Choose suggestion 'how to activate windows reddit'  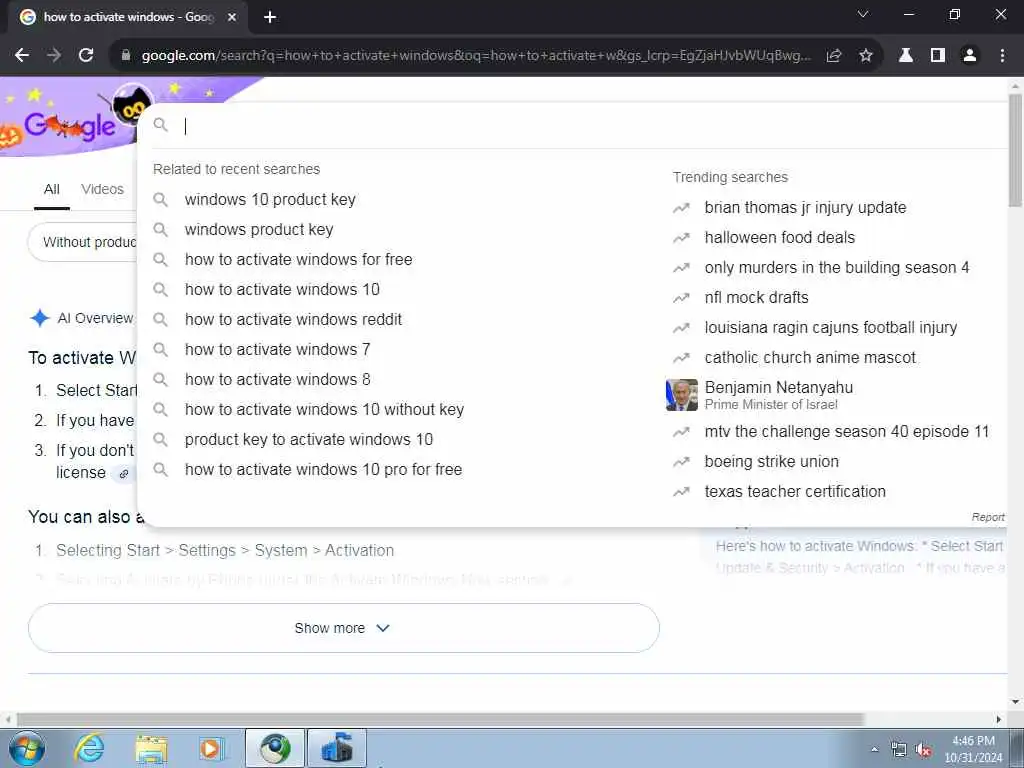click(x=293, y=319)
